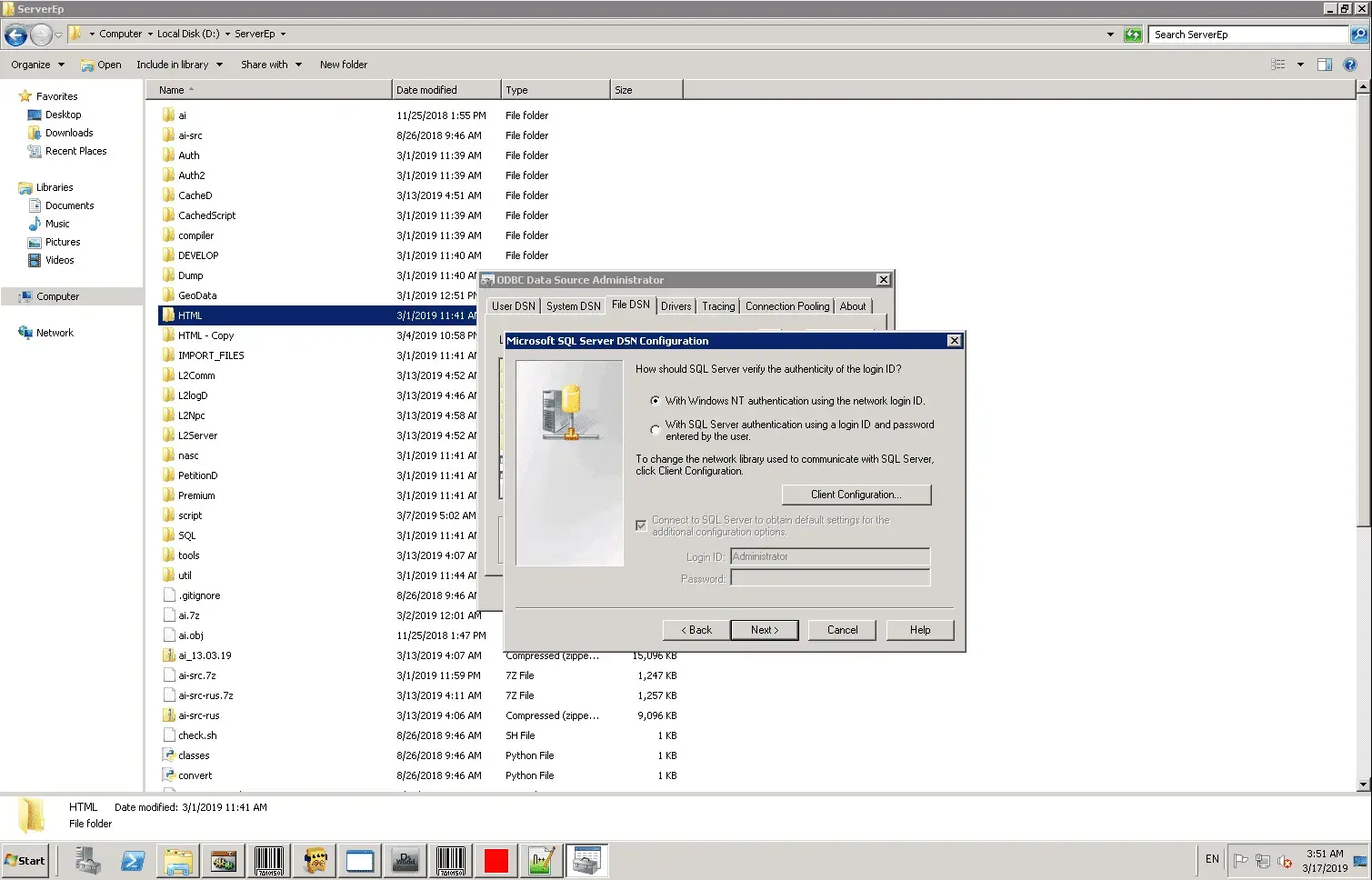Click Cancel in DSN Configuration
Viewport: 1372px width, 880px height.
pyautogui.click(x=842, y=630)
